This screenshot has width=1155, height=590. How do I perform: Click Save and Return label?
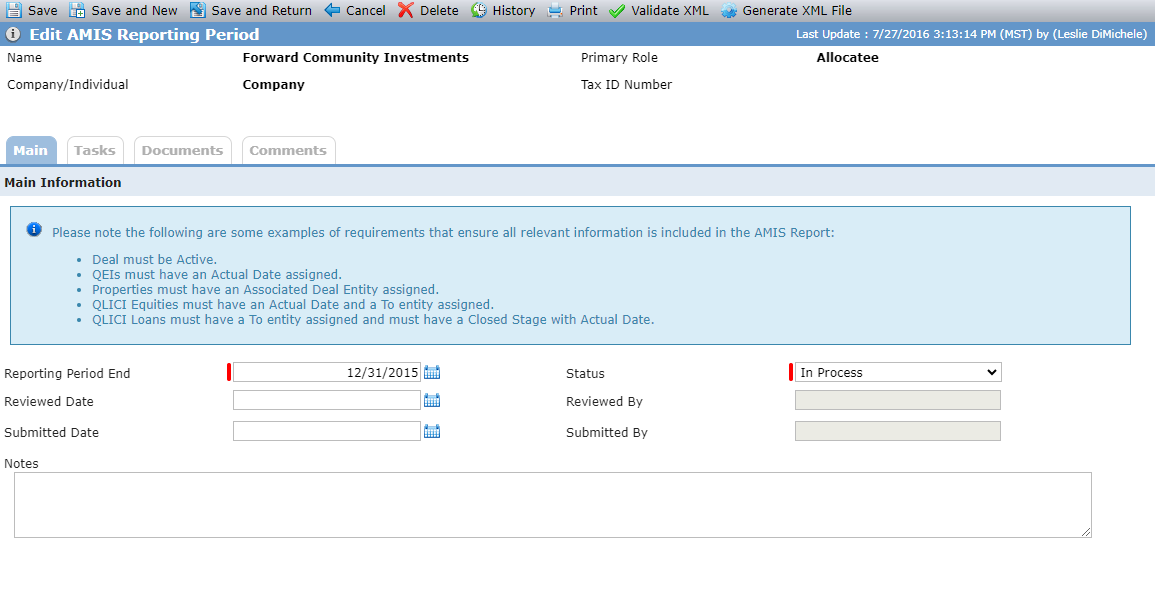coord(261,11)
